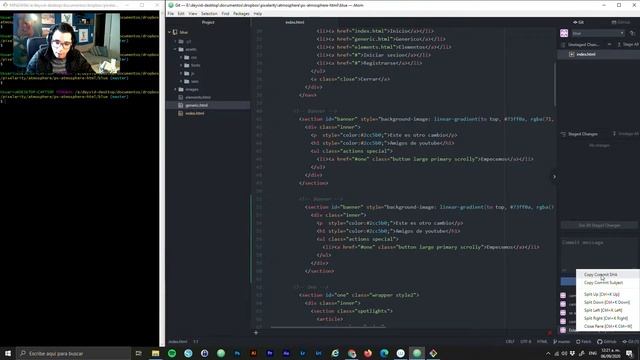The width and height of the screenshot is (640, 360).
Task: Choose Split Down from context menu
Action: (x=607, y=302)
